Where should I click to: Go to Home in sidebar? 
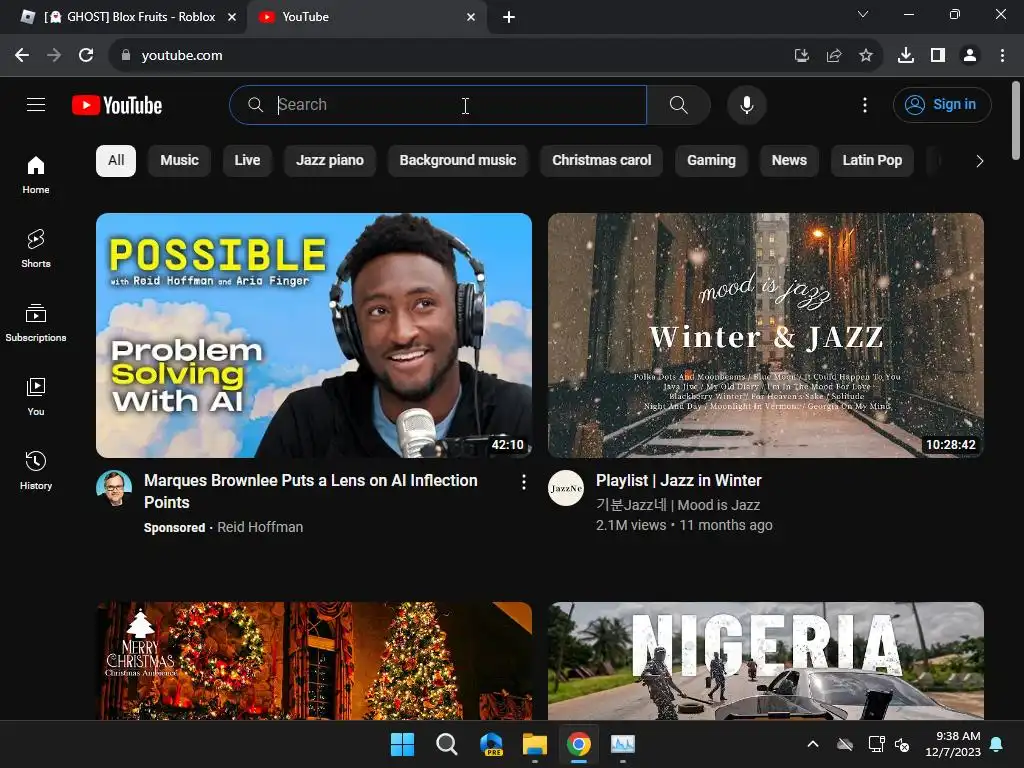tap(36, 175)
